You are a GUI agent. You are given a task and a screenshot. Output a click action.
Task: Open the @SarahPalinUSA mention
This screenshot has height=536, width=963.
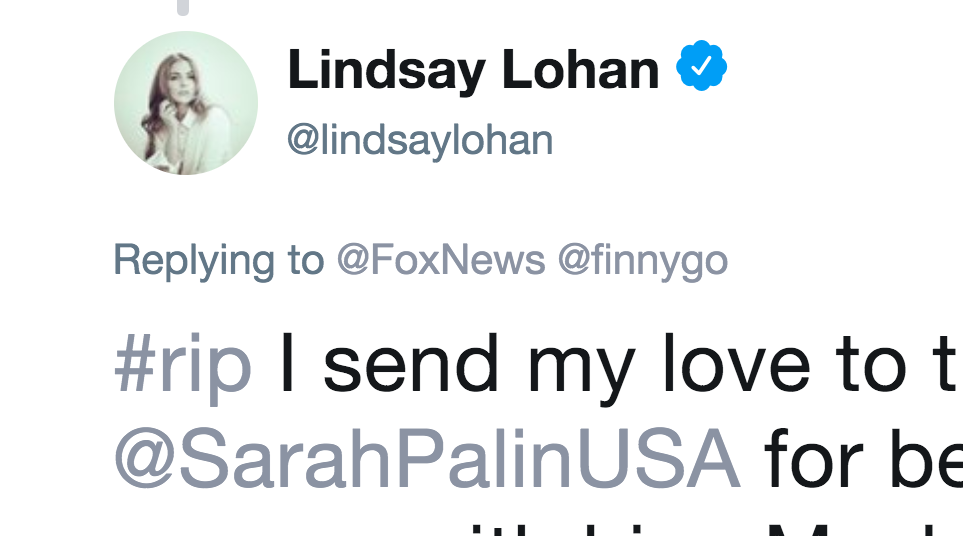pyautogui.click(x=427, y=459)
